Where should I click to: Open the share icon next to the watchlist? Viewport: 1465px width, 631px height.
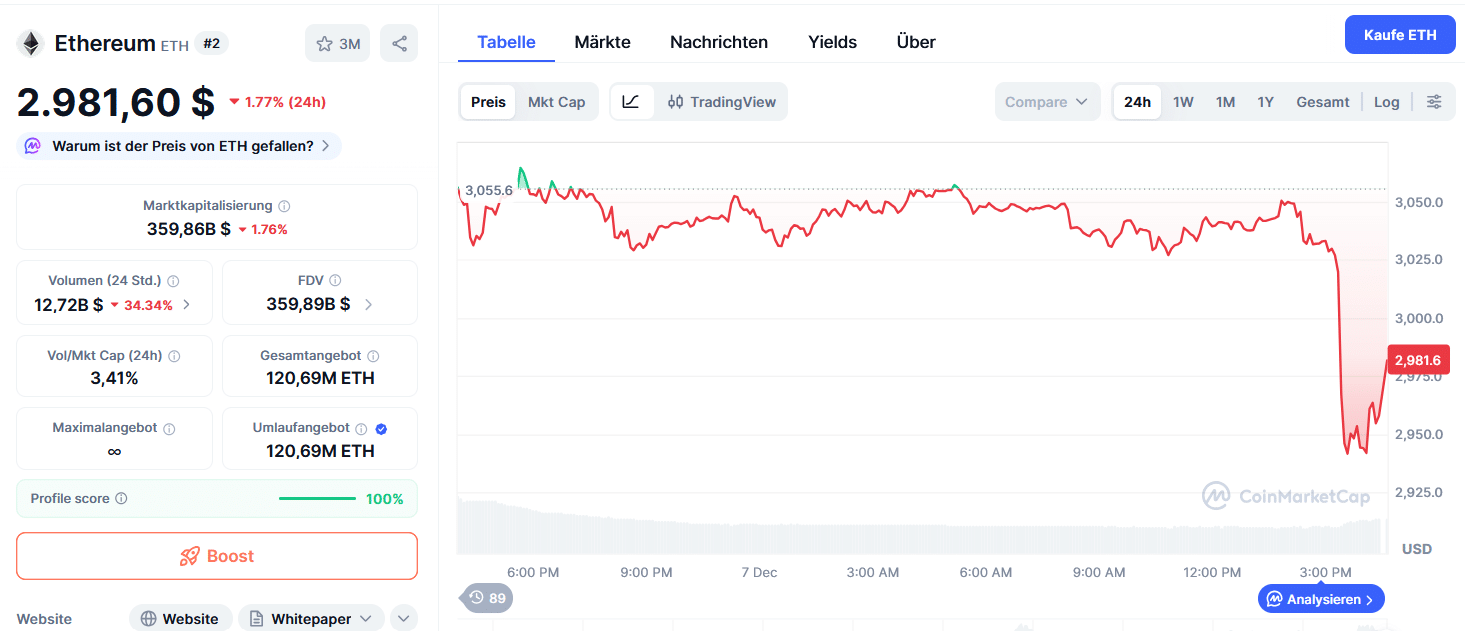click(x=399, y=42)
